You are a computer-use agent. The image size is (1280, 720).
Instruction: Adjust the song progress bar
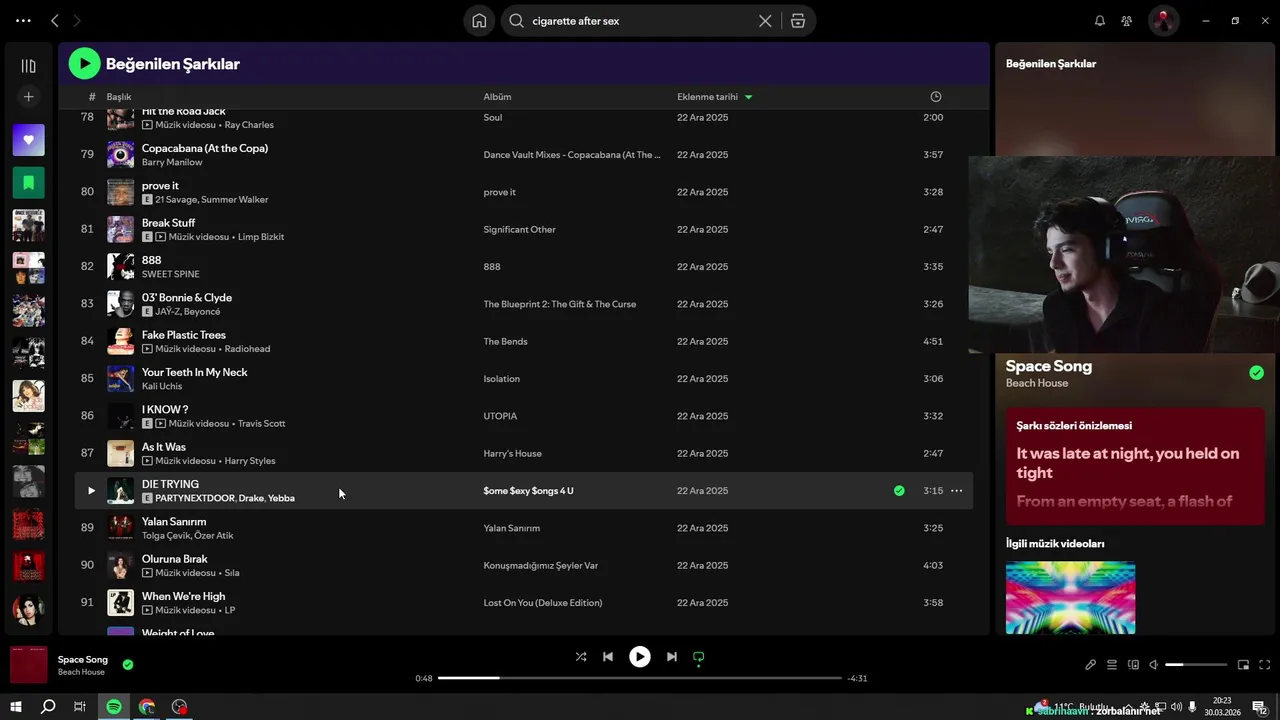(x=640, y=678)
